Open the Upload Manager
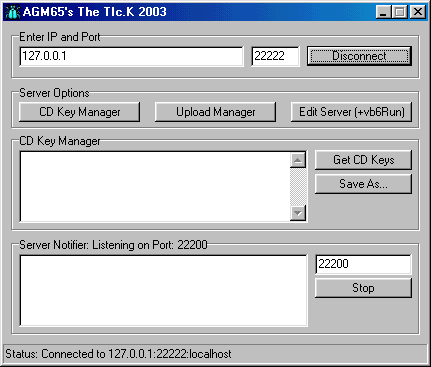The image size is (431, 367). click(215, 112)
